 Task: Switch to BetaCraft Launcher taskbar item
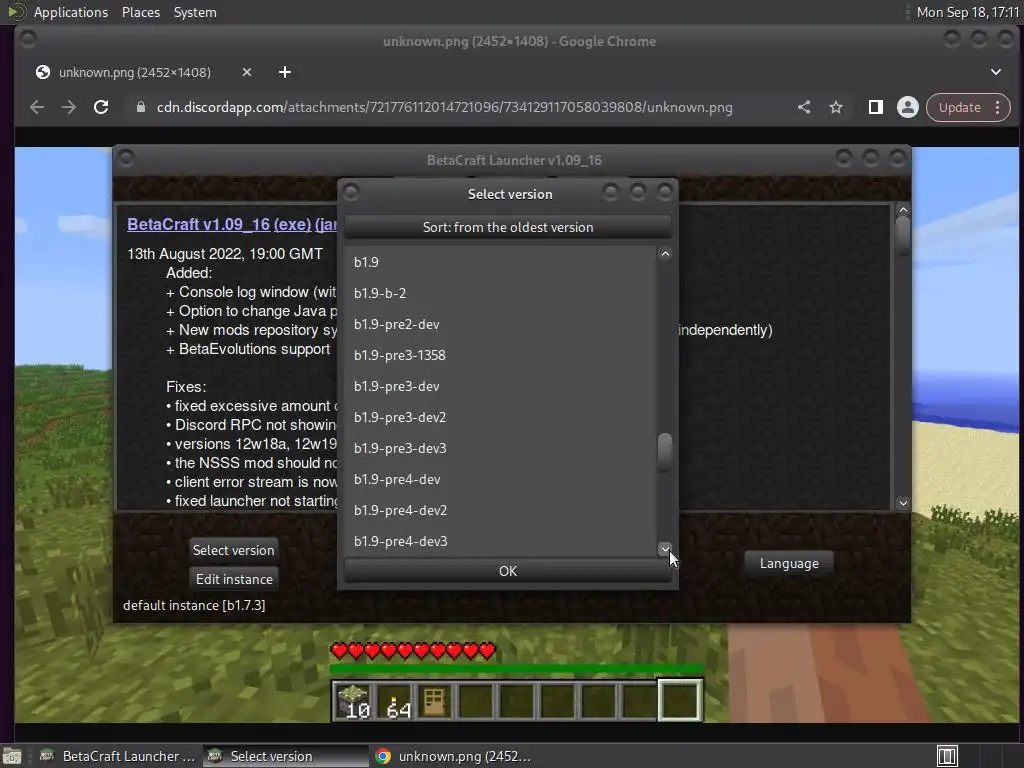click(118, 756)
